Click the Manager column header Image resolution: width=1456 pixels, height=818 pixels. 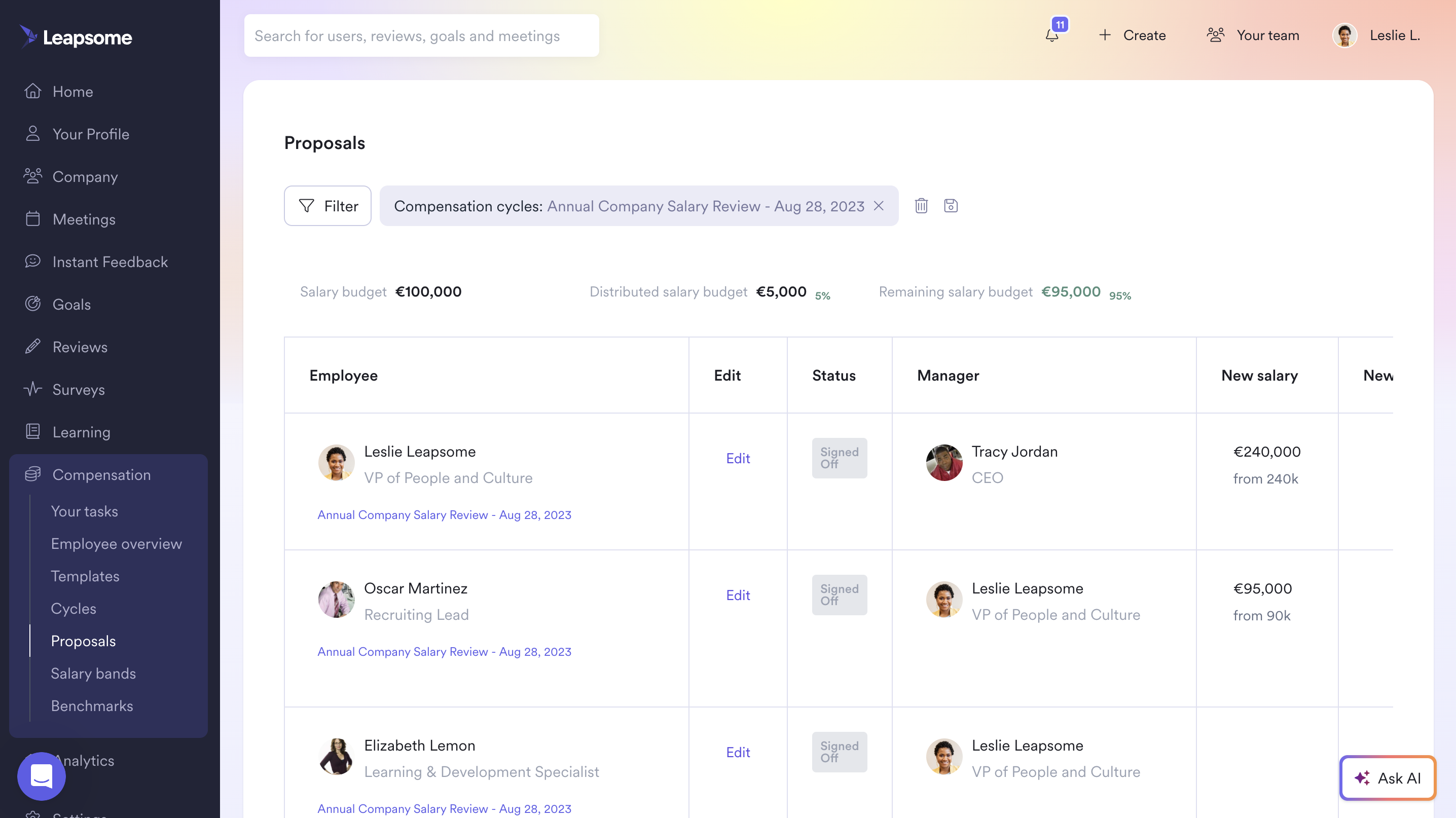[x=948, y=376]
